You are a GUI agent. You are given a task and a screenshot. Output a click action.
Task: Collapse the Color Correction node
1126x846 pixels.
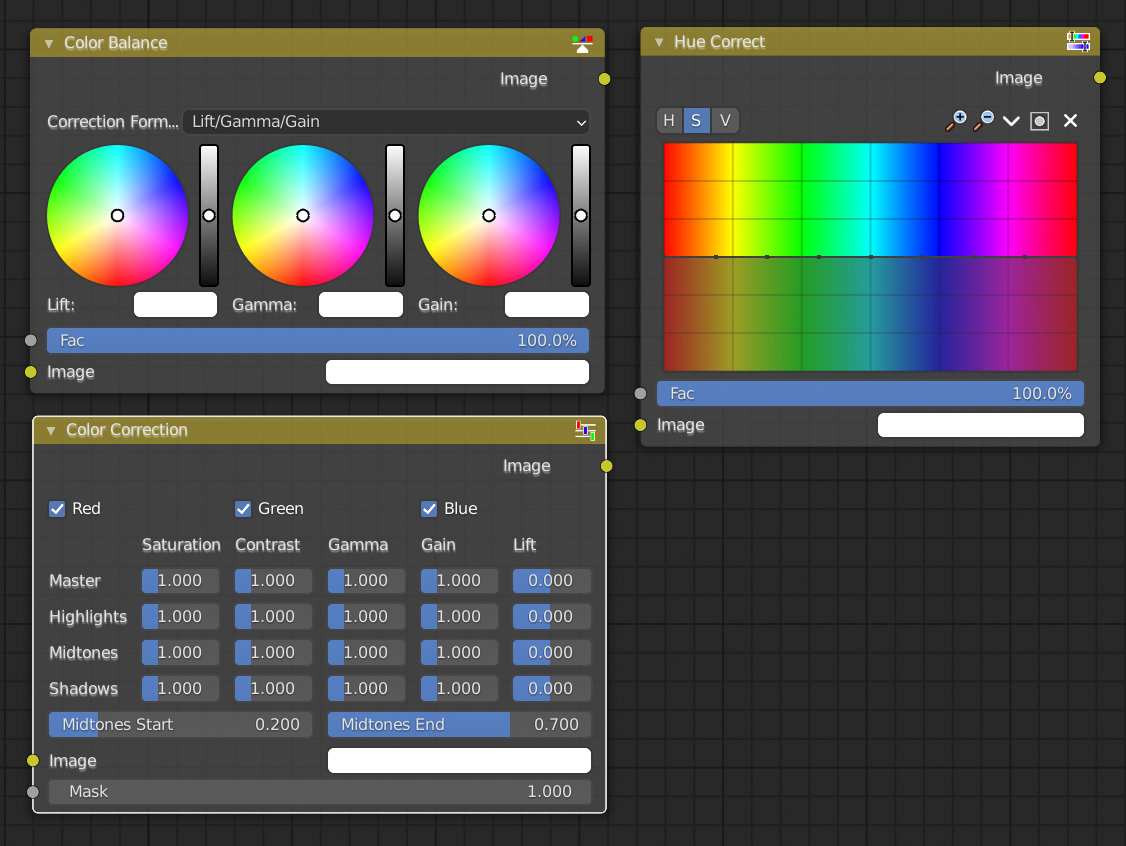(51, 431)
